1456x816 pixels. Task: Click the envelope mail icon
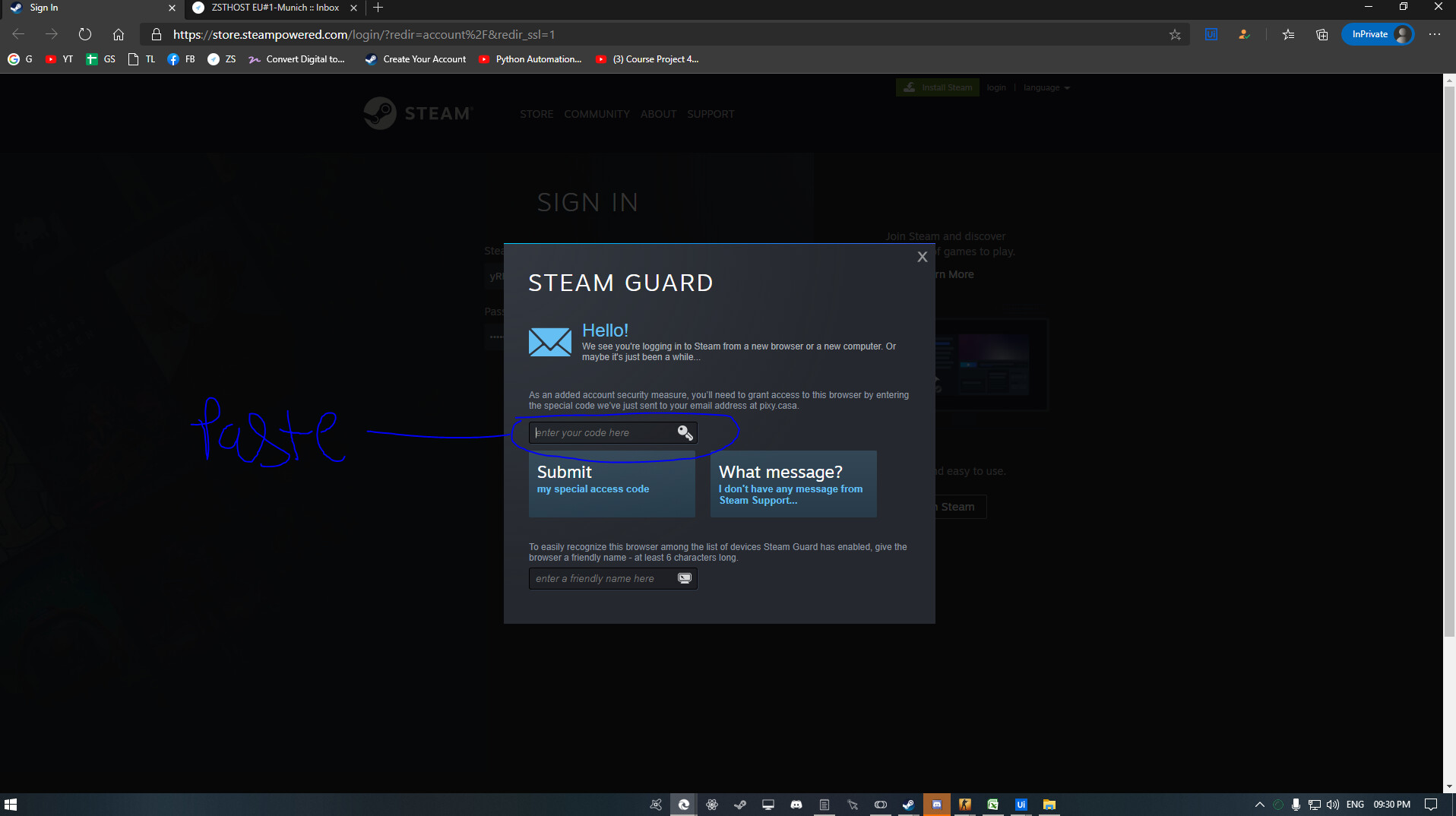549,342
